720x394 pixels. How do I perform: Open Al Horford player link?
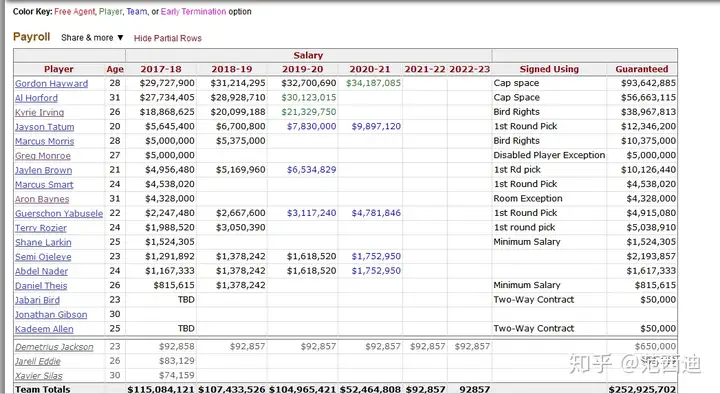click(36, 98)
